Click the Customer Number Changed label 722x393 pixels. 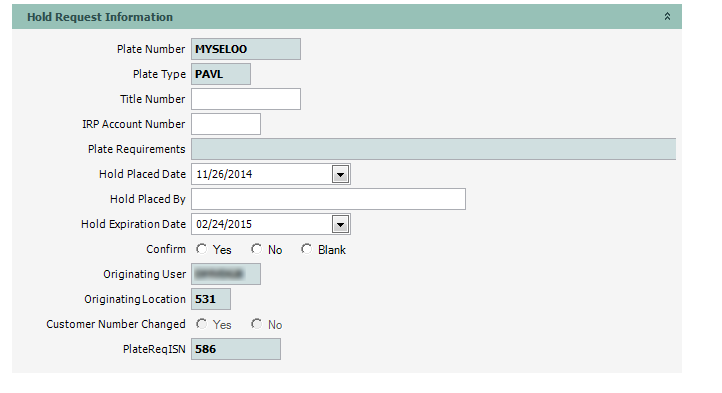click(x=116, y=324)
